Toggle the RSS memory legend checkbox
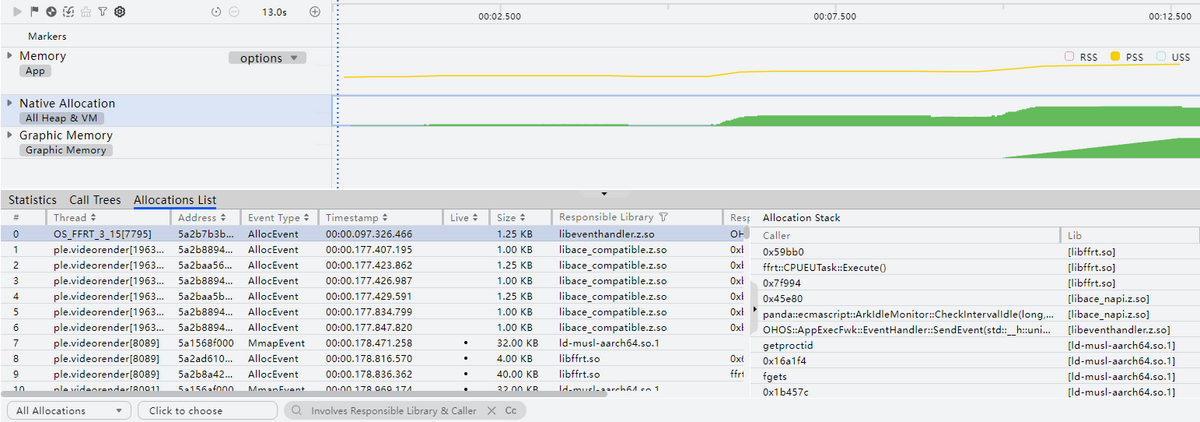The width and height of the screenshot is (1200, 422). [x=1069, y=57]
